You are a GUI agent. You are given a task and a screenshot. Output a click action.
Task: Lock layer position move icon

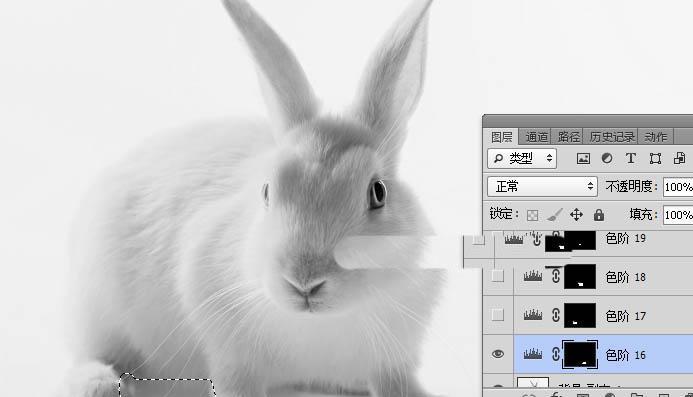click(x=576, y=215)
